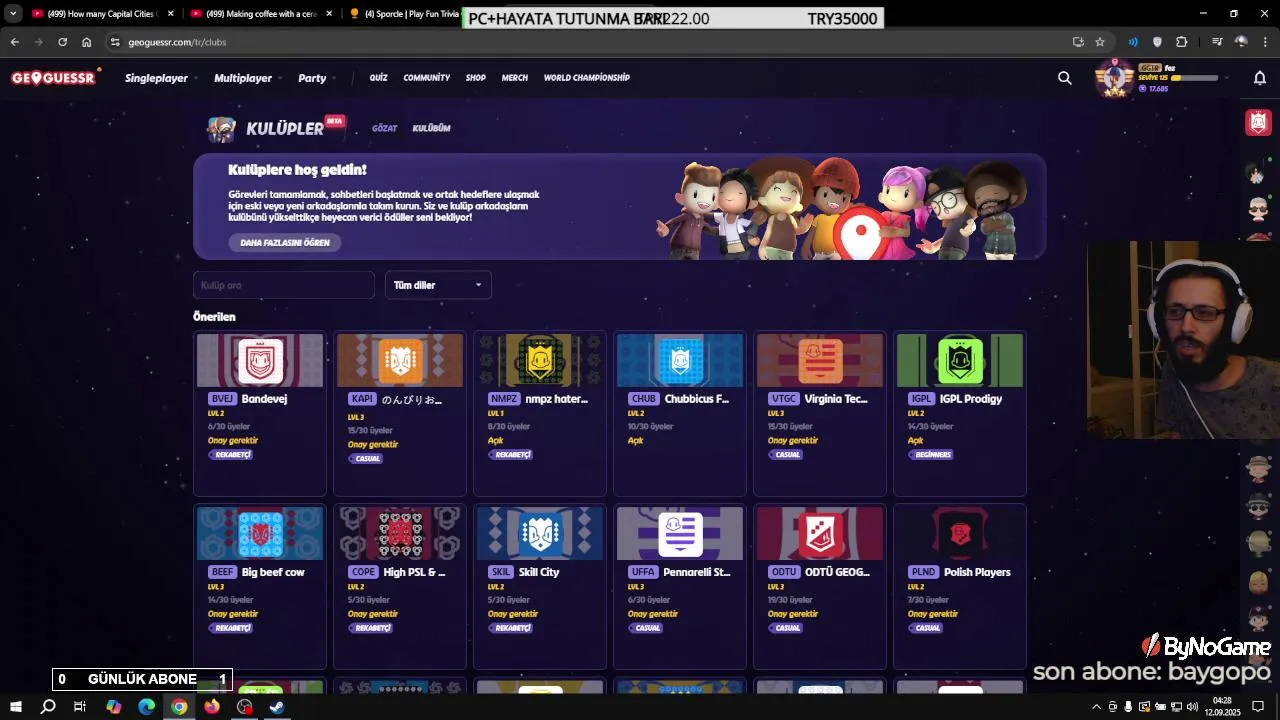Expand the profile dropdown arrow beside level bar
Screen dimensions: 1280x720
click(1227, 78)
